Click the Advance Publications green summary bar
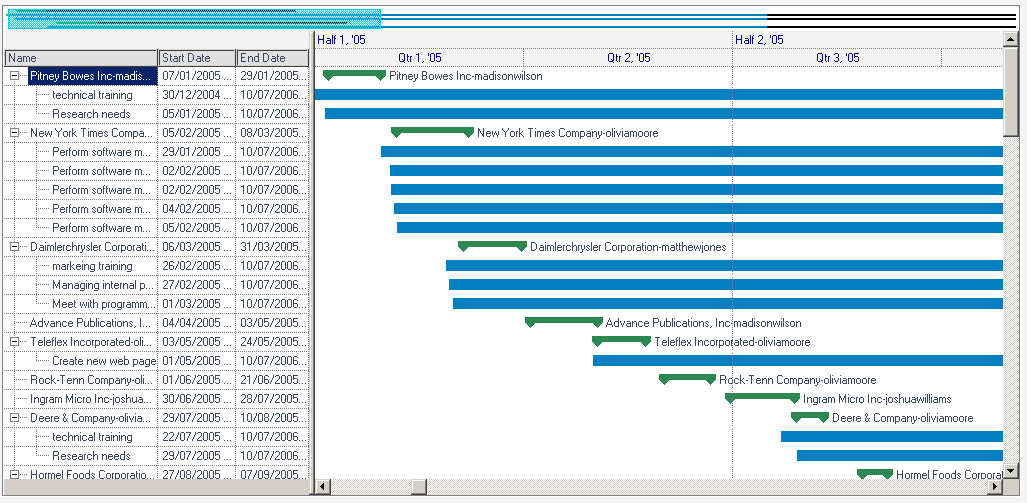 click(x=564, y=322)
